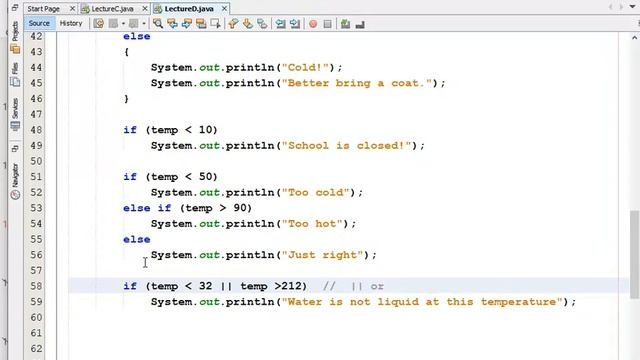Open the Services side panel

coord(15,114)
